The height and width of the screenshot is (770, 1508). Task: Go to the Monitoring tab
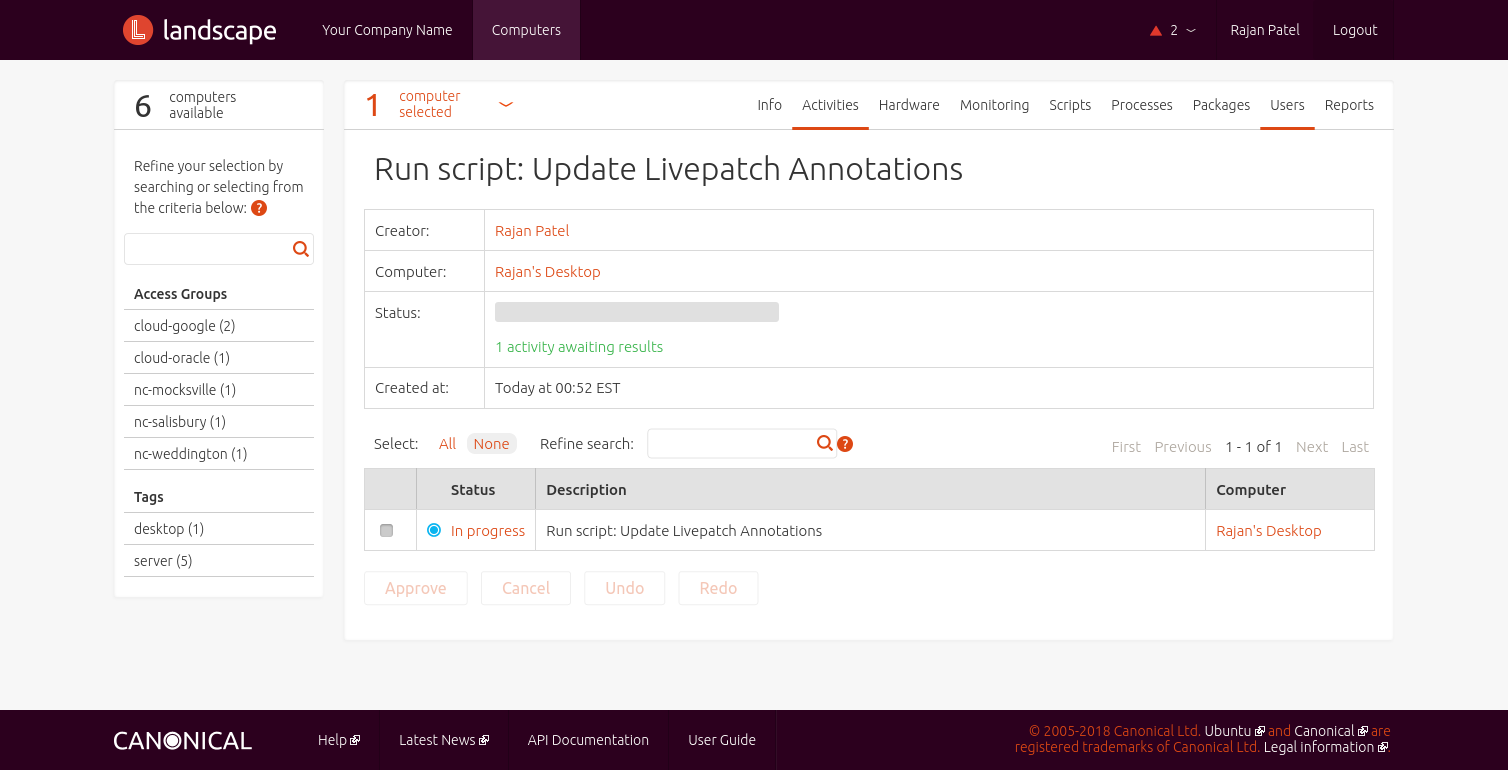click(994, 105)
